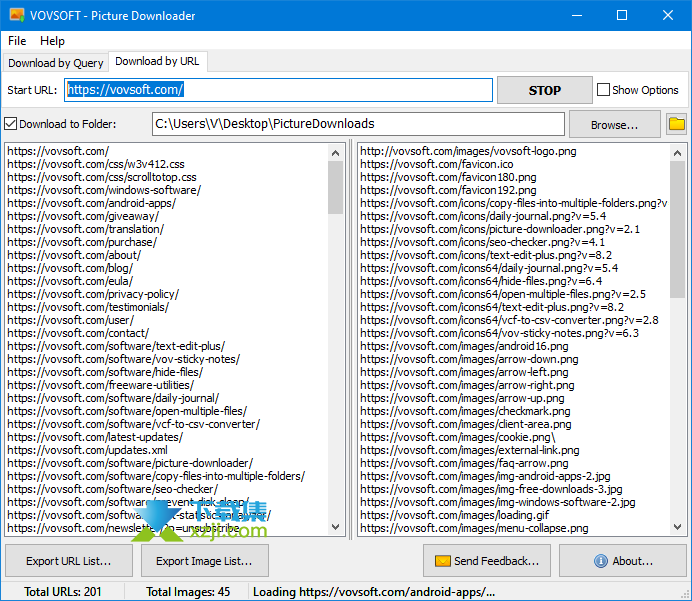Click the Browse... button
The width and height of the screenshot is (692, 601).
coord(614,125)
